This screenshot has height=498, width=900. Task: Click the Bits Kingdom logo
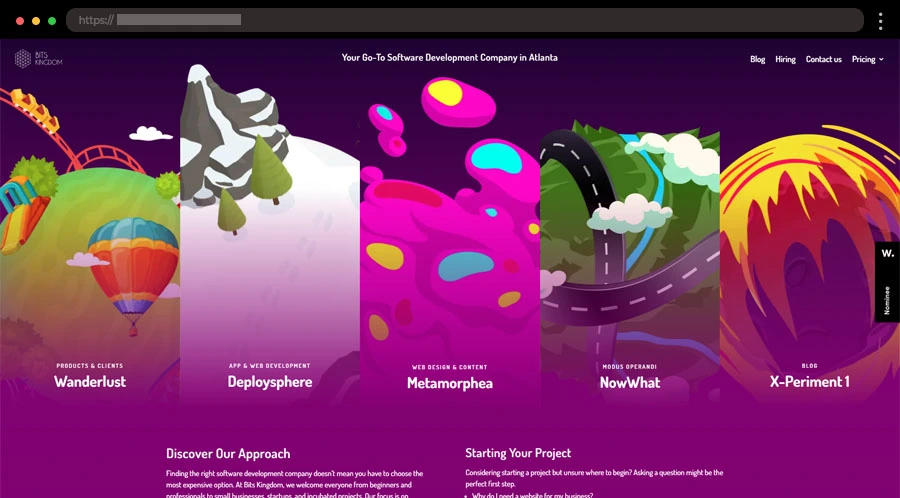click(x=38, y=59)
